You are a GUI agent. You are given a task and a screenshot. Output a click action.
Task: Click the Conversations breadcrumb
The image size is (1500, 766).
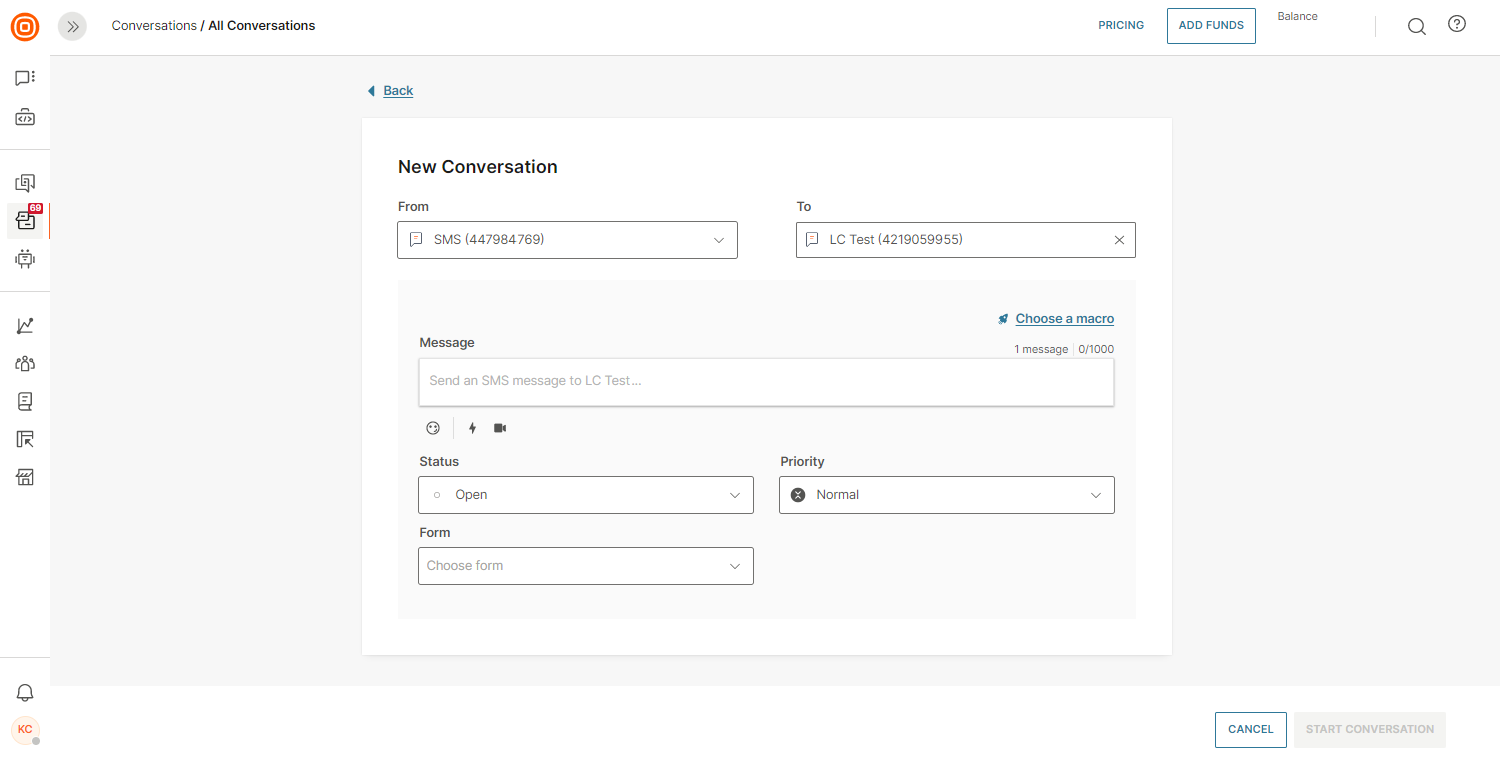coord(154,26)
